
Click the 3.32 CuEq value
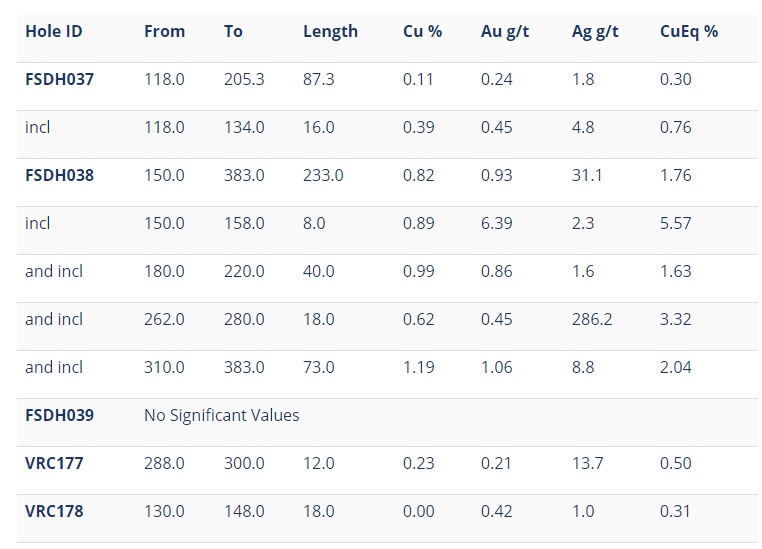(x=675, y=319)
